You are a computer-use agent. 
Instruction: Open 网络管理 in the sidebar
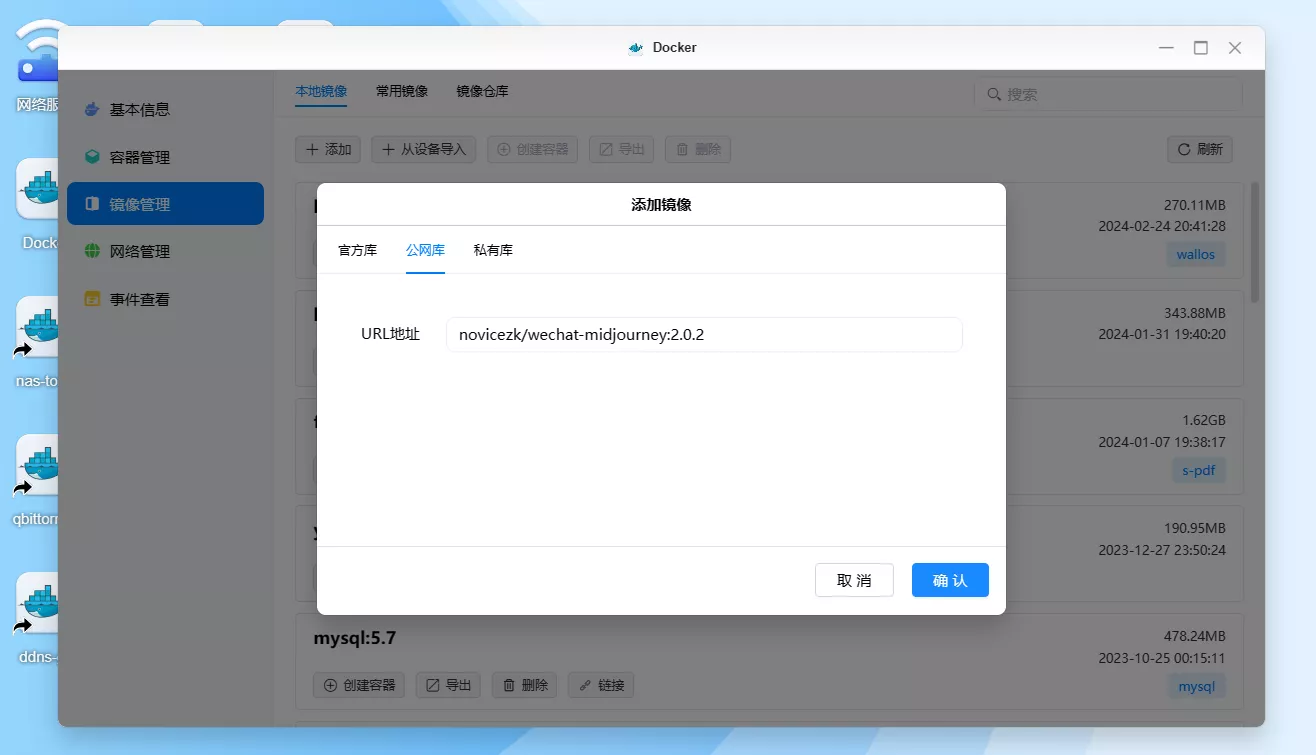[165, 251]
